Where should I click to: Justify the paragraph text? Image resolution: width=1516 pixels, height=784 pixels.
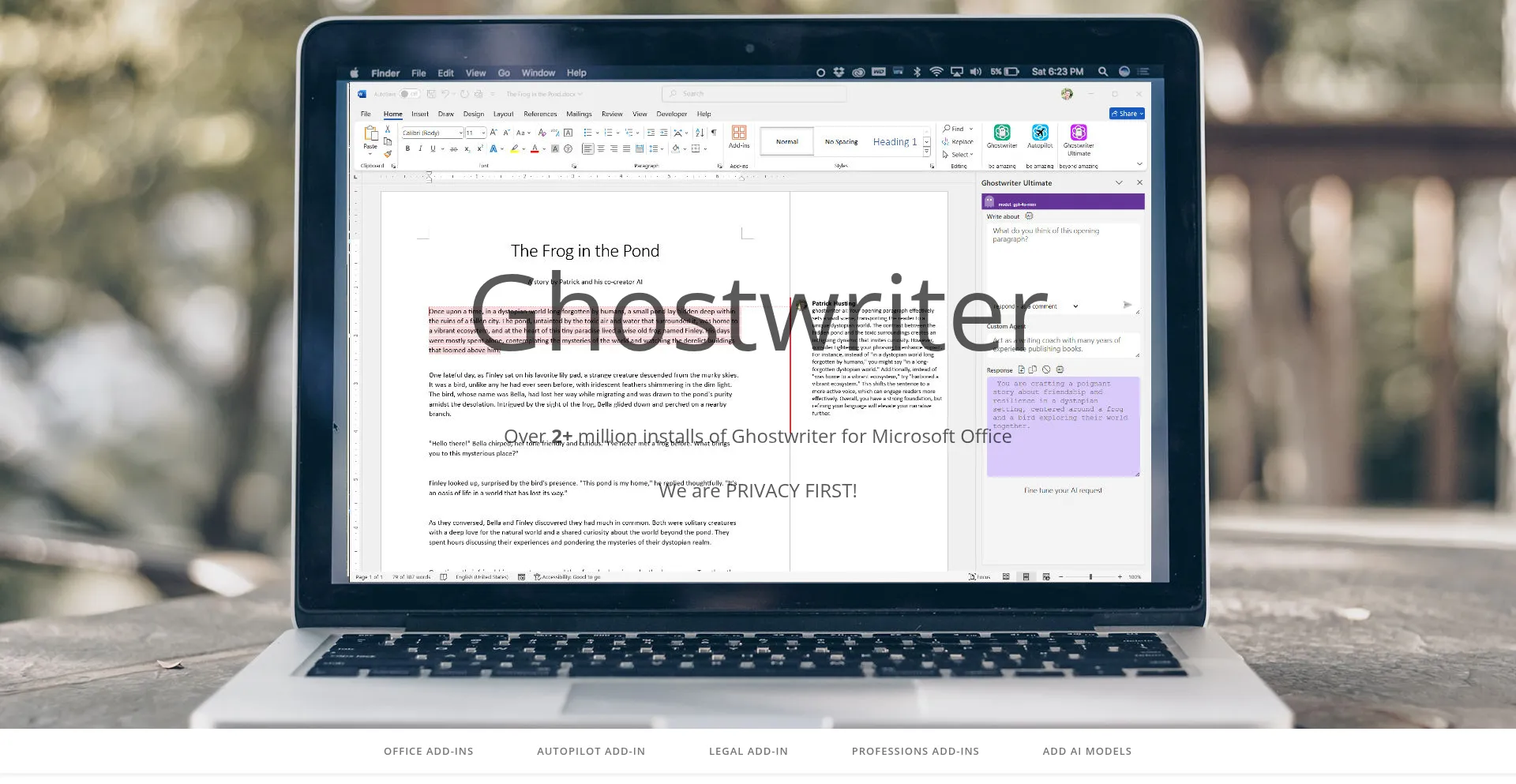pyautogui.click(x=626, y=148)
